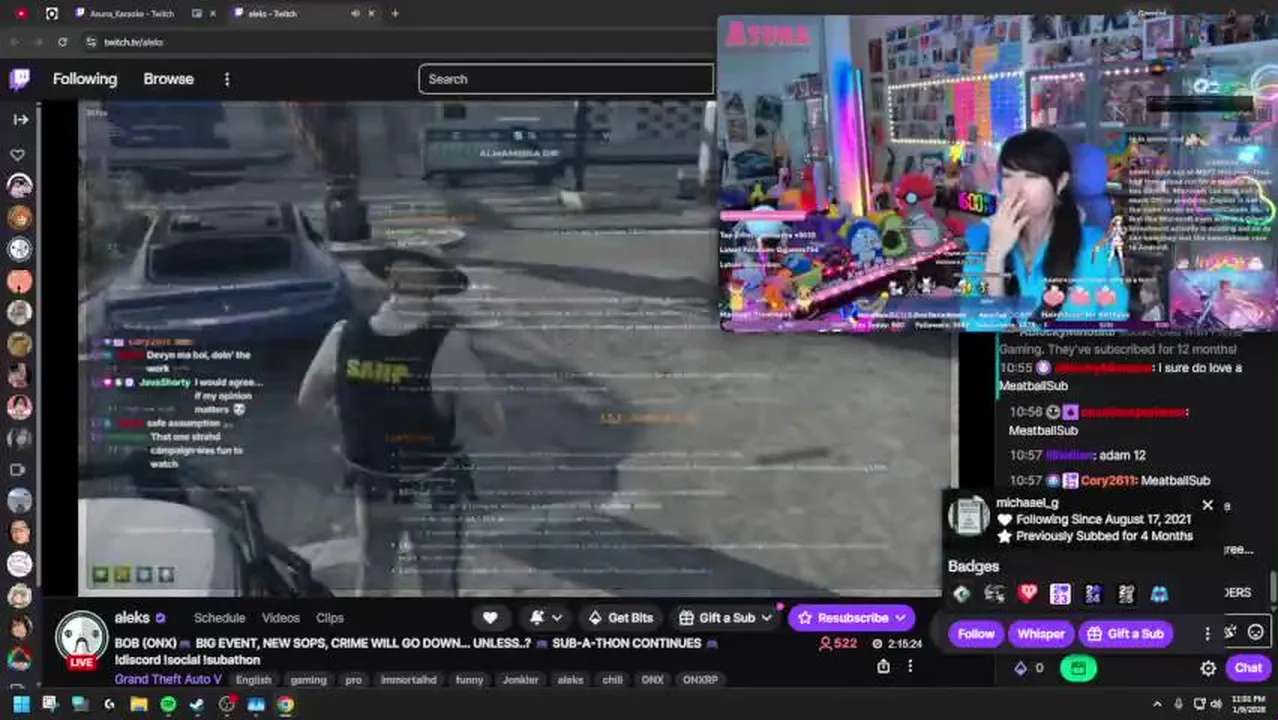This screenshot has width=1278, height=720.
Task: Select the English tag
Action: coord(253,680)
